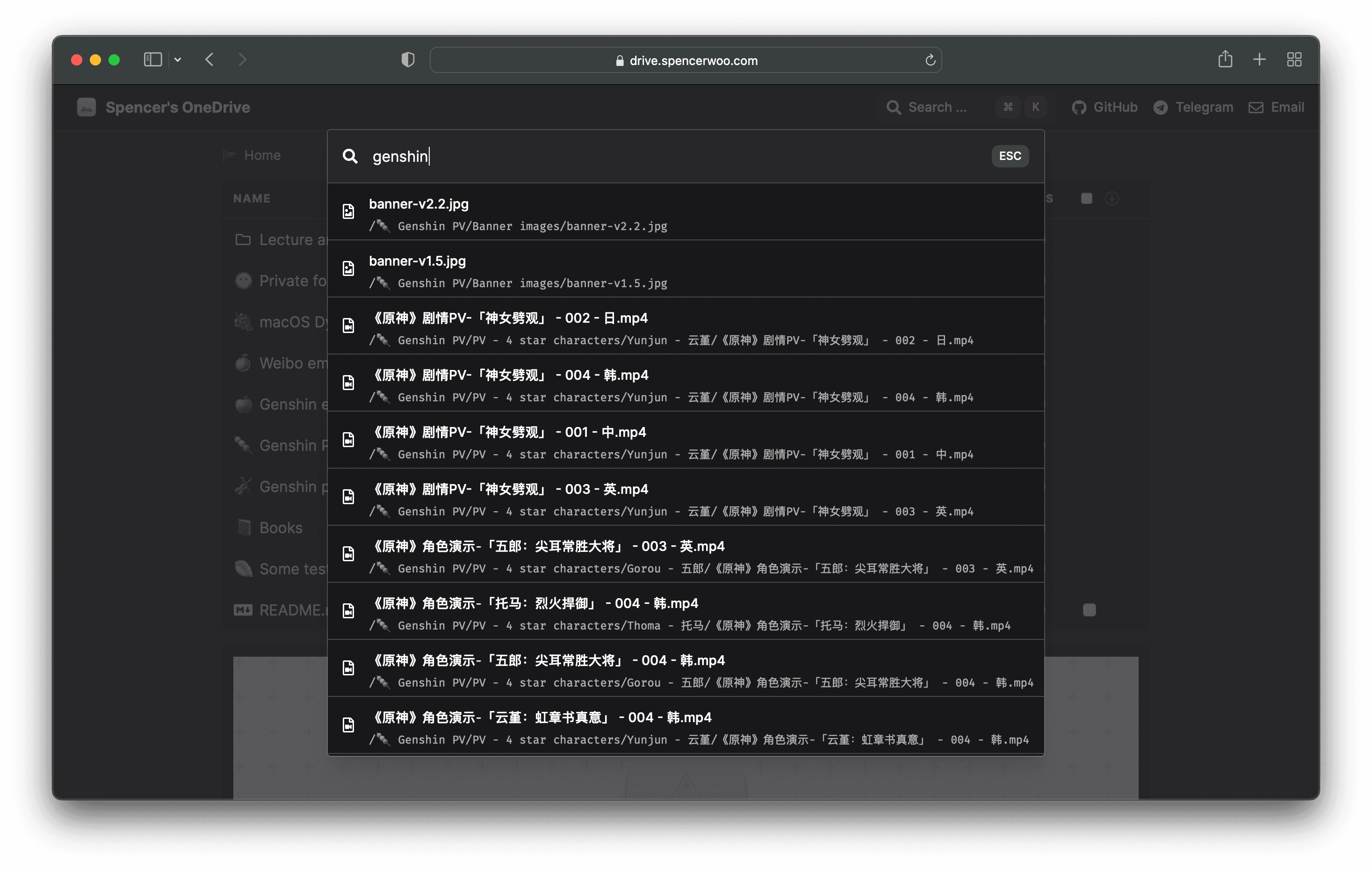Click the address bar showing drive.spencerwoo.com
Viewport: 1372px width, 869px height.
(693, 60)
